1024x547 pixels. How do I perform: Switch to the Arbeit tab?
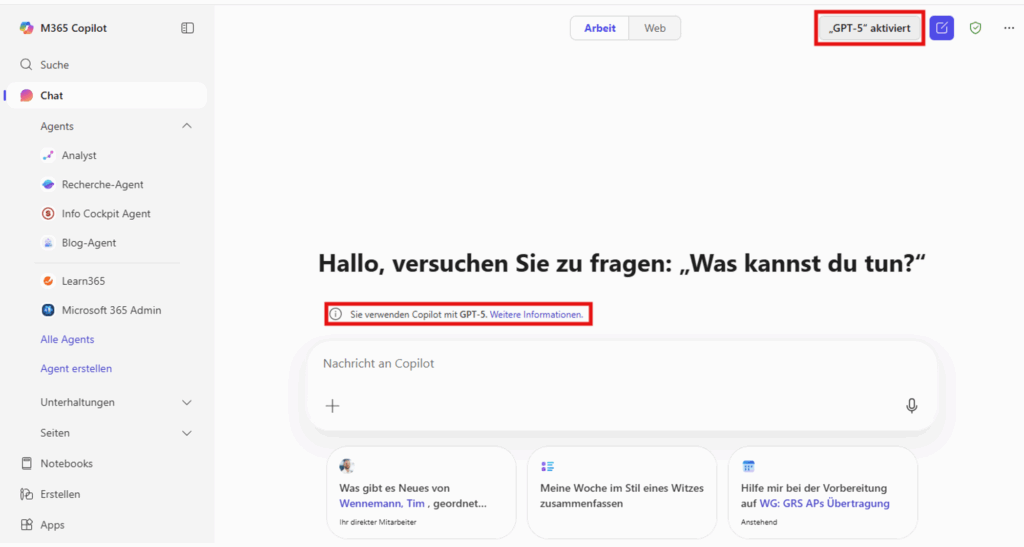(600, 28)
